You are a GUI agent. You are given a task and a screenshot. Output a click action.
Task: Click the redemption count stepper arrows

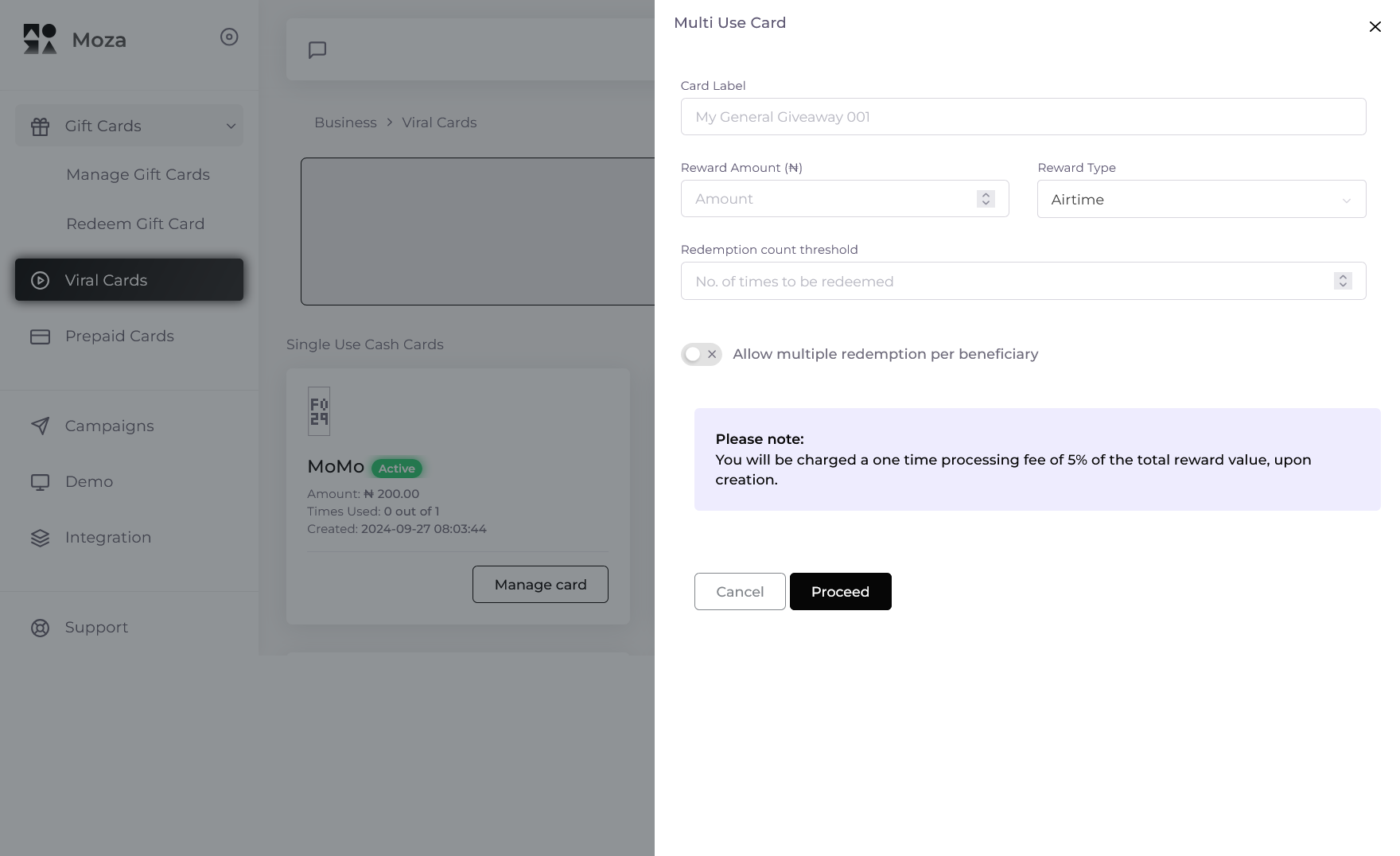[x=1343, y=281]
